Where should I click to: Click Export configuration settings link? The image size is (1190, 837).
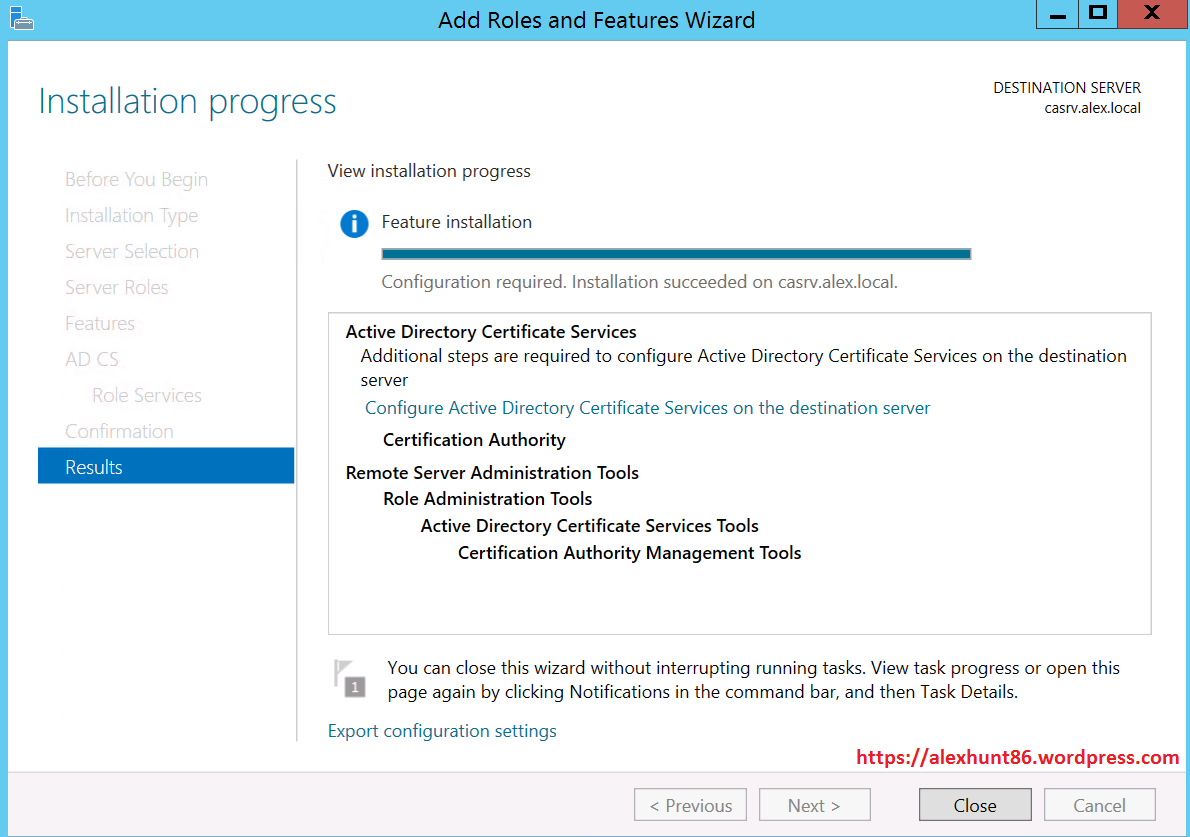point(442,731)
